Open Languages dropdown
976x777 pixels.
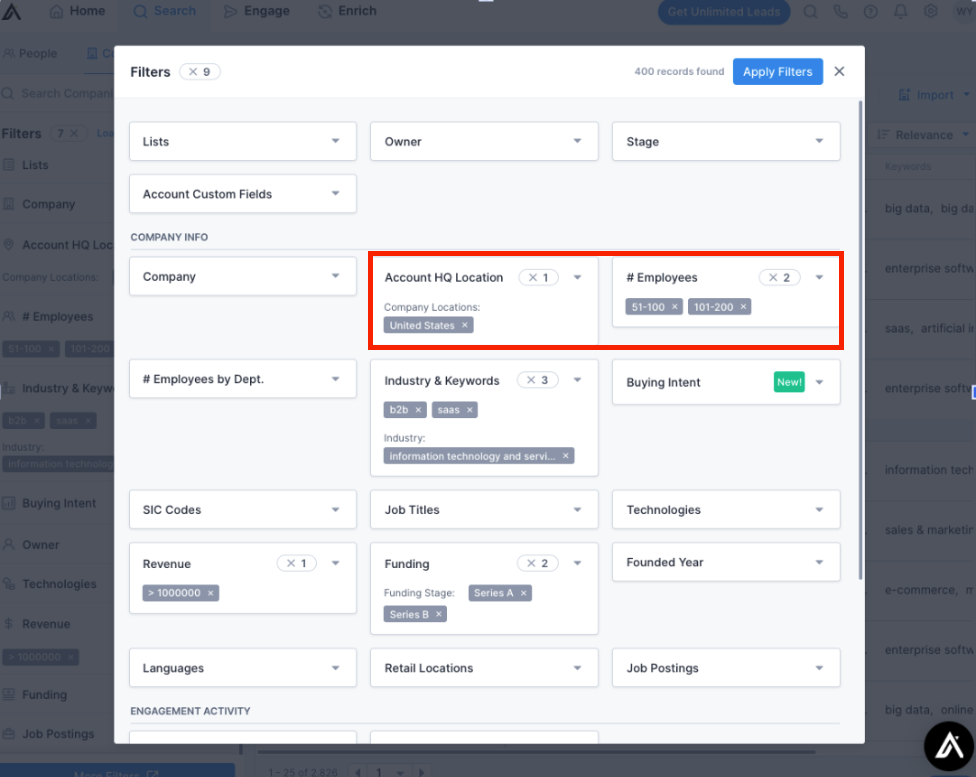[243, 667]
